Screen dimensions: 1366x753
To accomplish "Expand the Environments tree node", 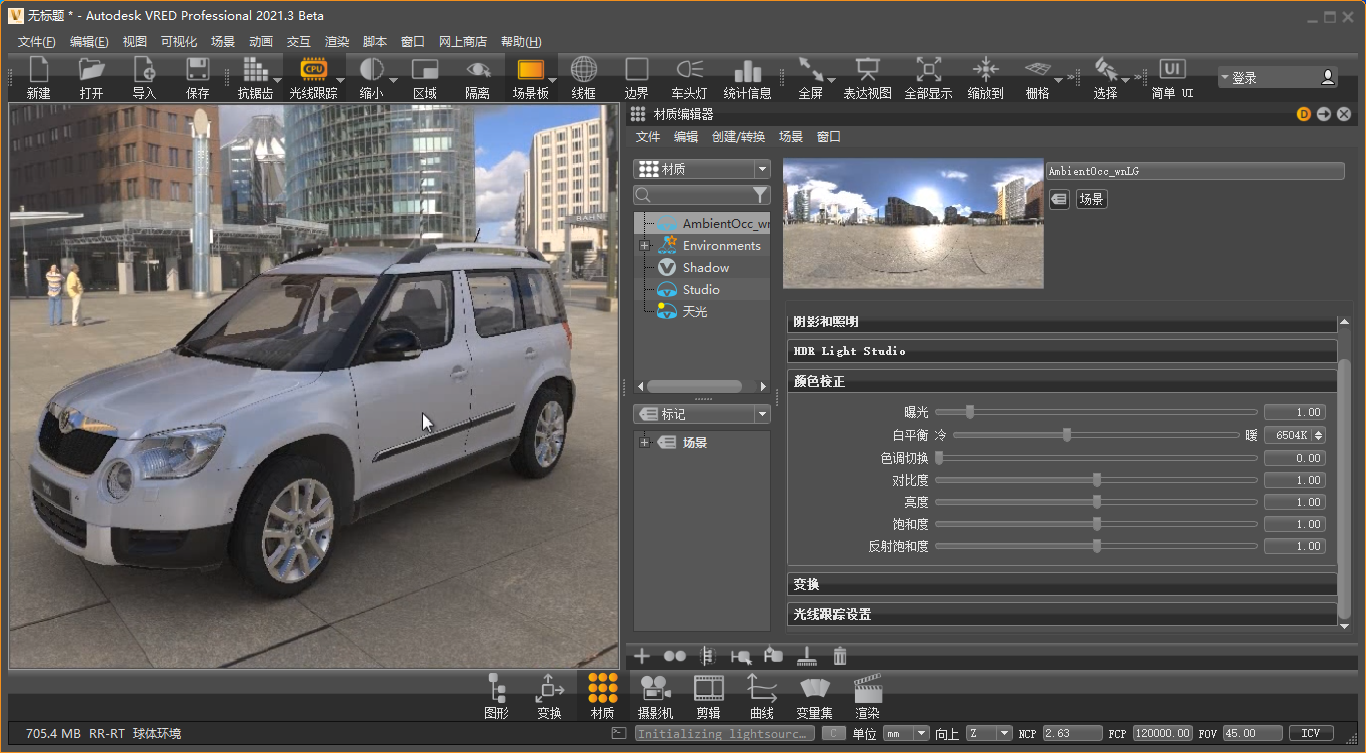I will click(644, 246).
